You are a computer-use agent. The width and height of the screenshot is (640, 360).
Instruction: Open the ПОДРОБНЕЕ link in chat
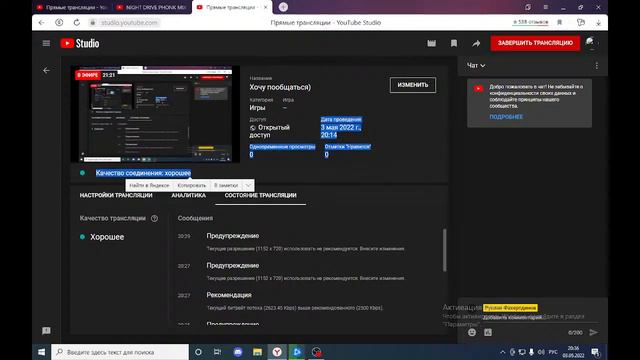pos(506,117)
